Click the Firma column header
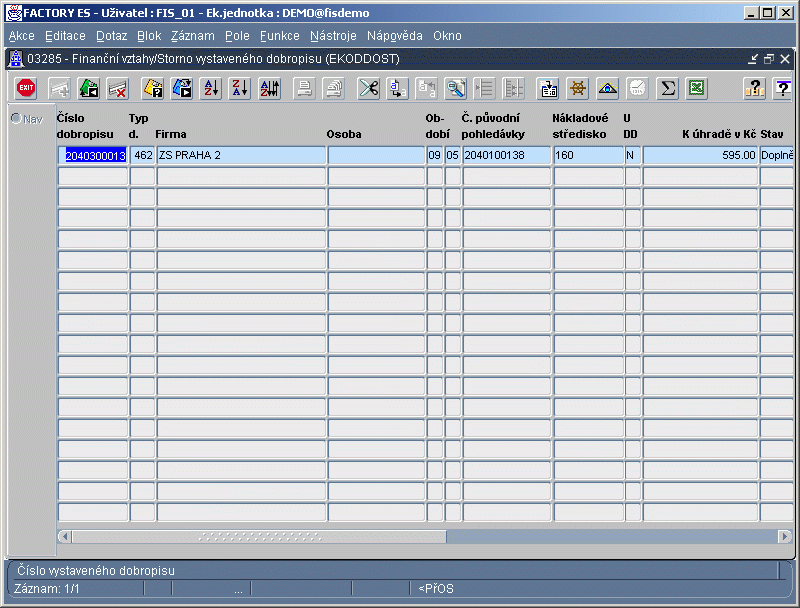The width and height of the screenshot is (800, 608). click(170, 134)
